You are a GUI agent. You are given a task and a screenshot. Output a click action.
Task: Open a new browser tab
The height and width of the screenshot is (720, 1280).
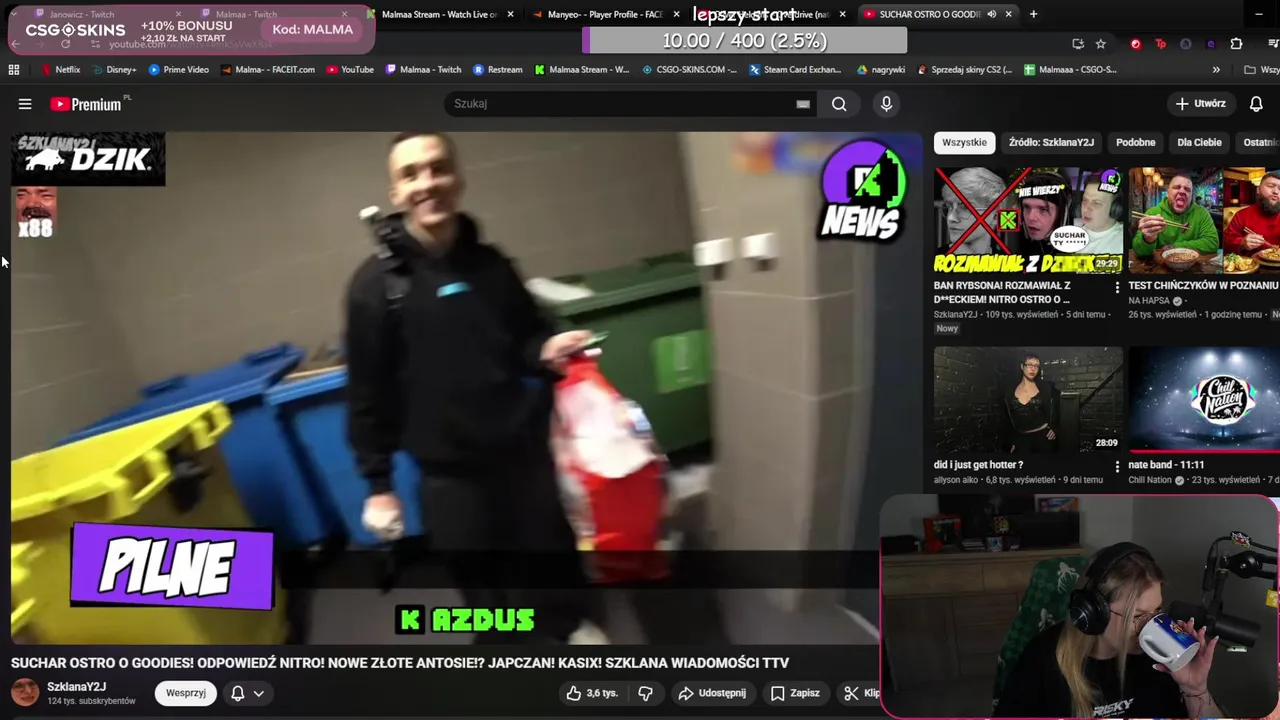(1033, 14)
